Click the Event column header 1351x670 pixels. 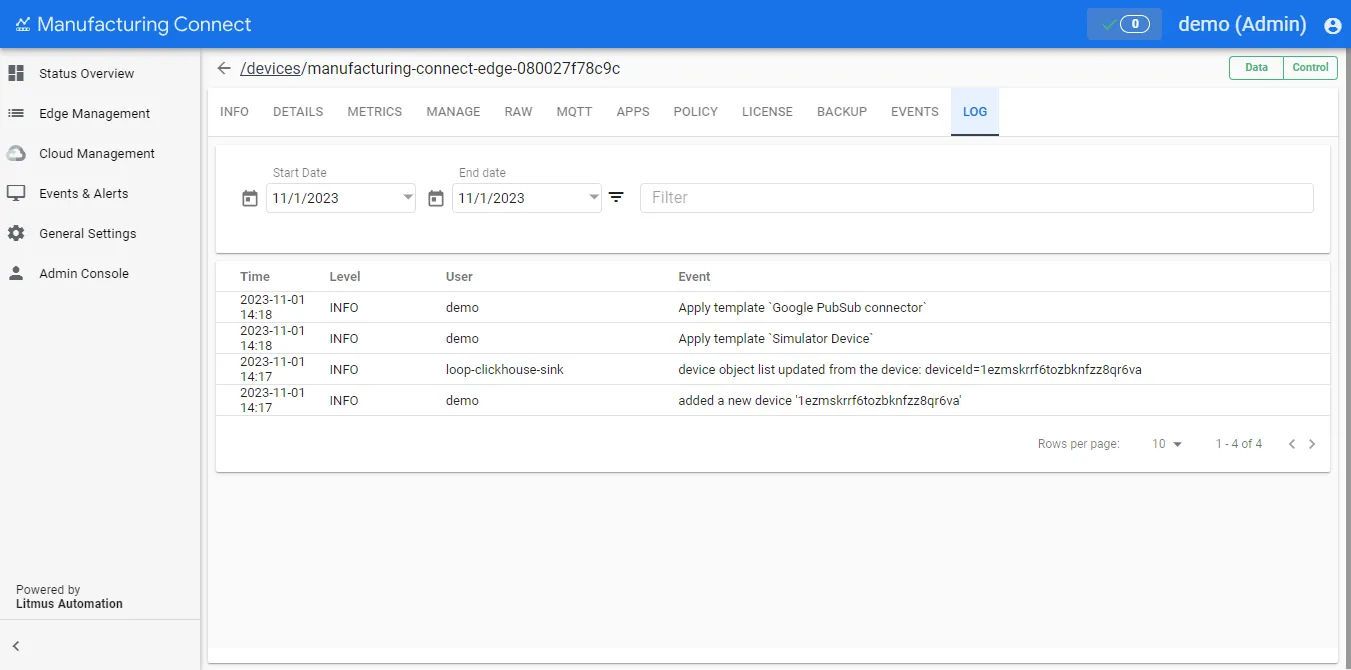tap(694, 277)
